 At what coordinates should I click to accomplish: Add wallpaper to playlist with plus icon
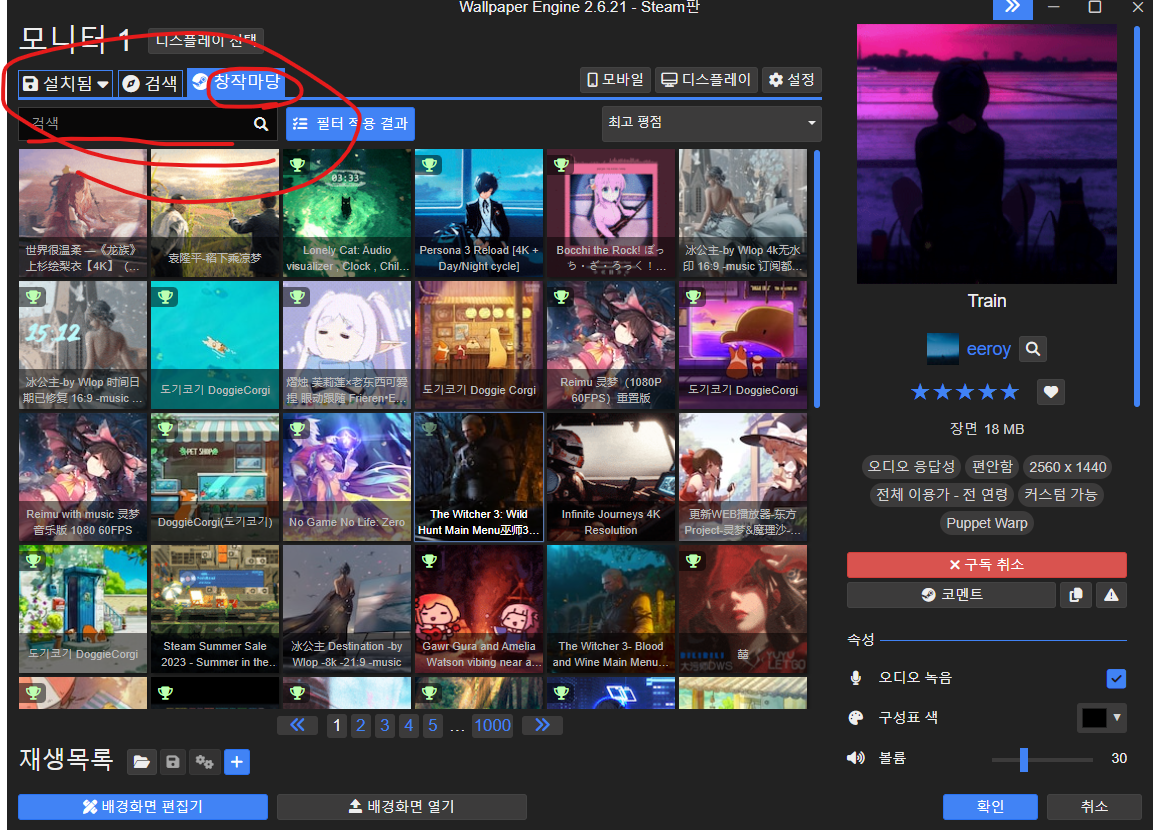coord(237,762)
